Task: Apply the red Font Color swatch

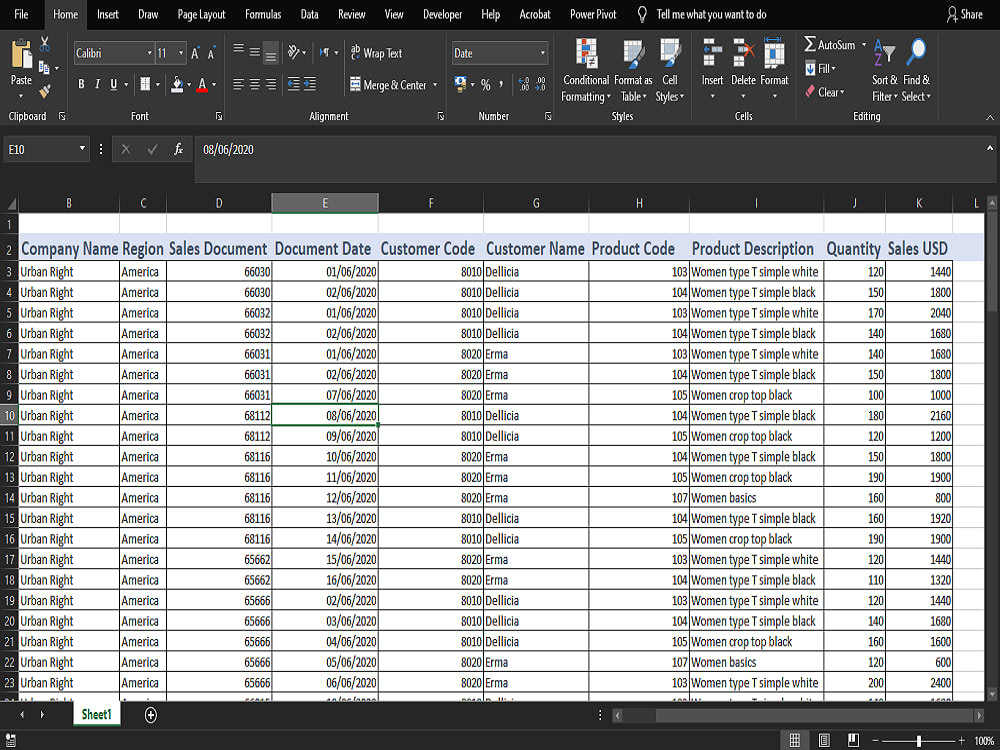Action: (x=202, y=84)
